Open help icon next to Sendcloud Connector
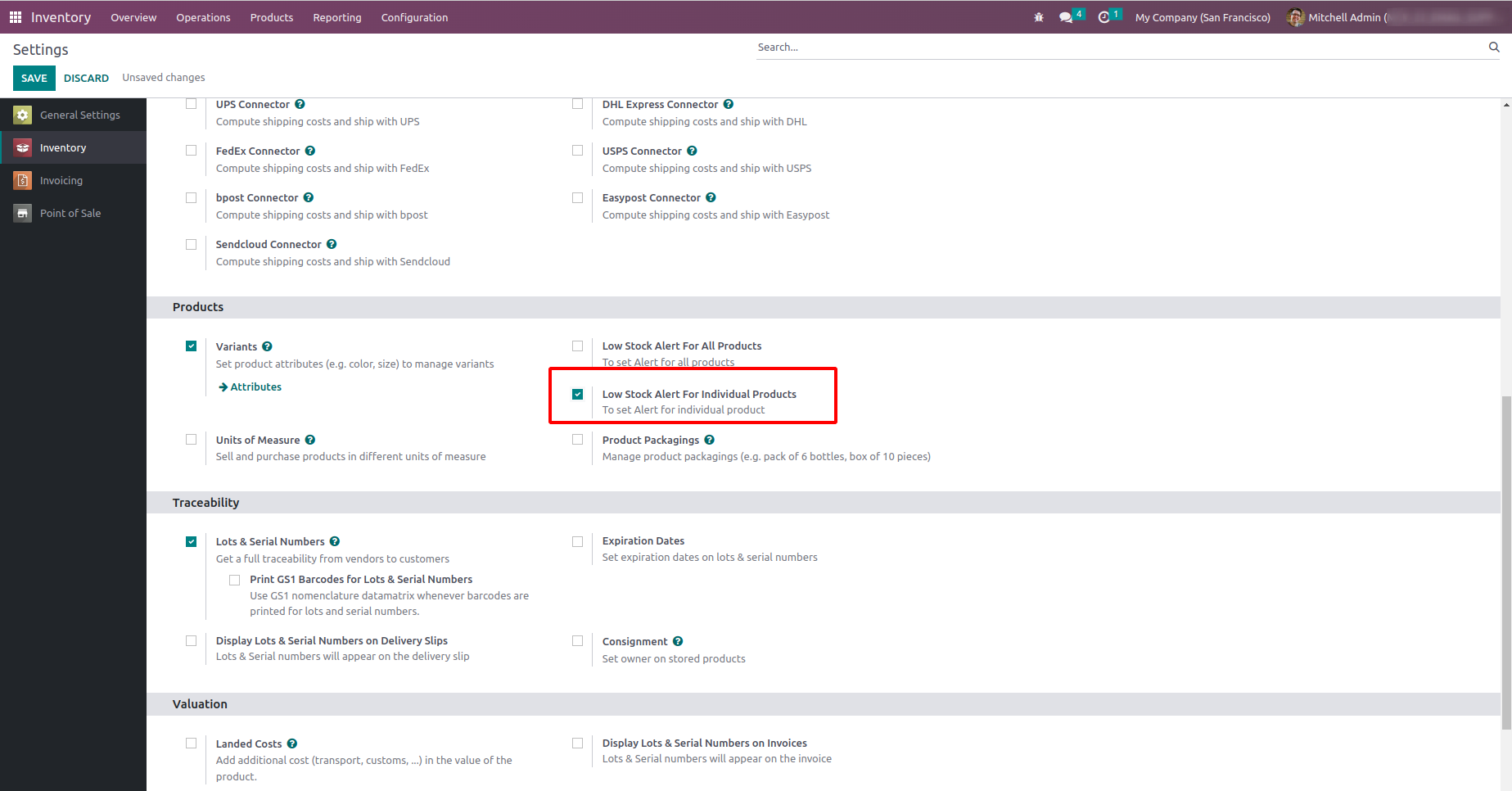Screen dimensions: 1512x791 (332, 245)
